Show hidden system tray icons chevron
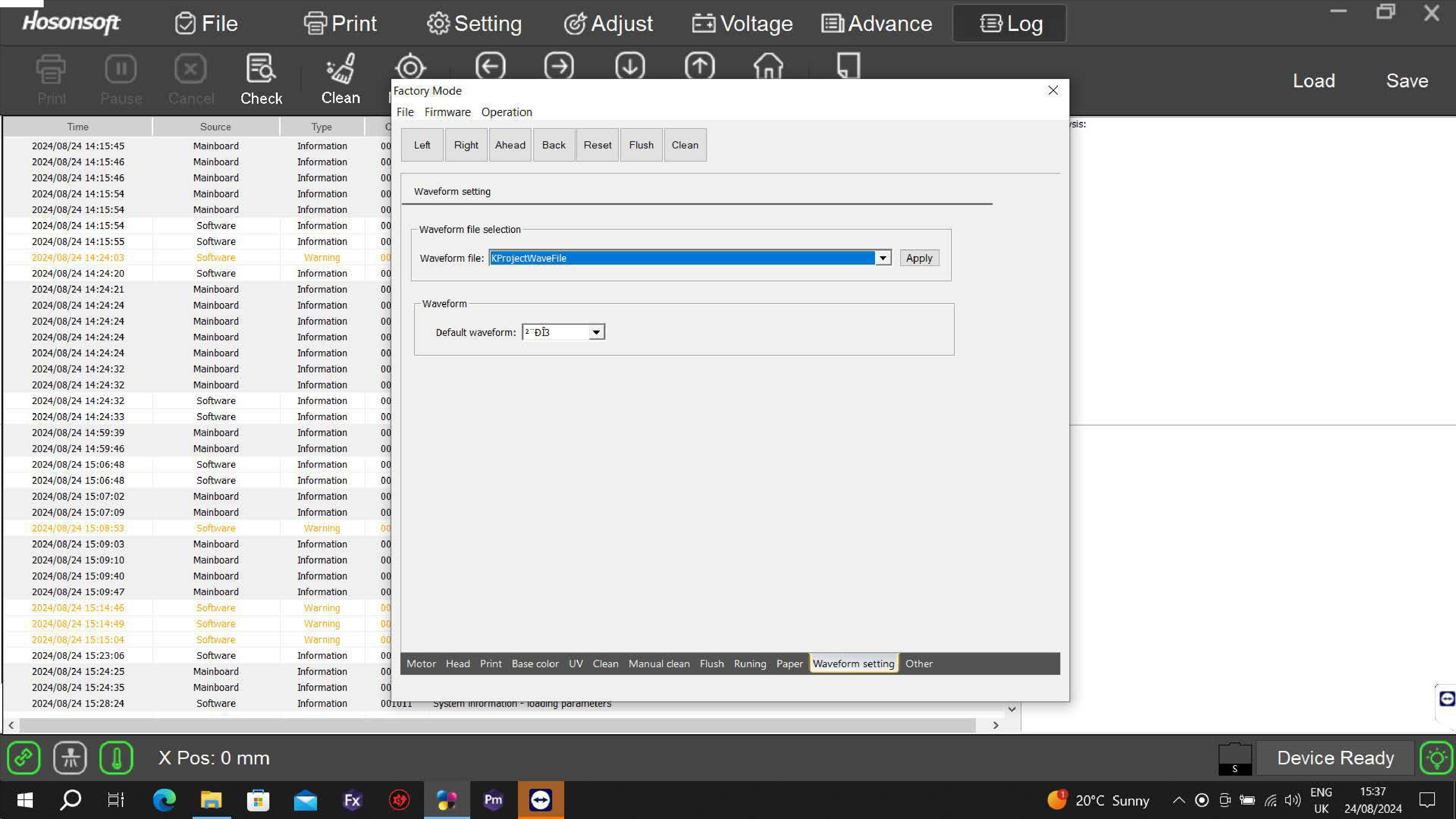 tap(1179, 800)
